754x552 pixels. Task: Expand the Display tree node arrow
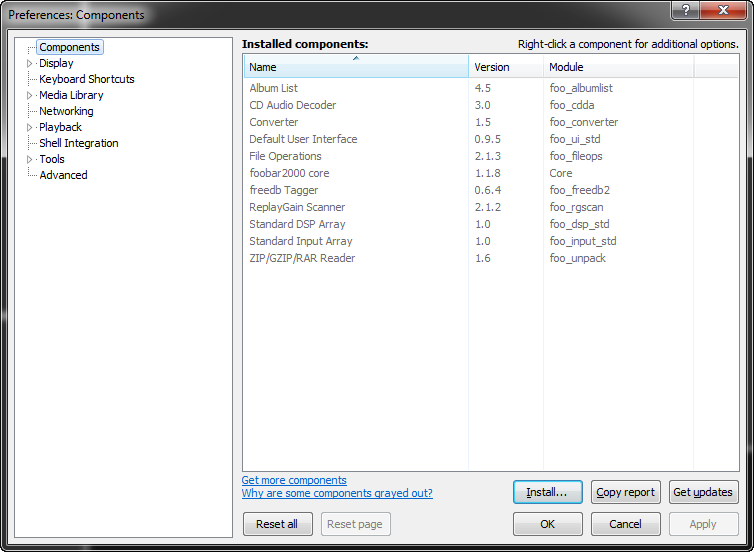[x=29, y=63]
